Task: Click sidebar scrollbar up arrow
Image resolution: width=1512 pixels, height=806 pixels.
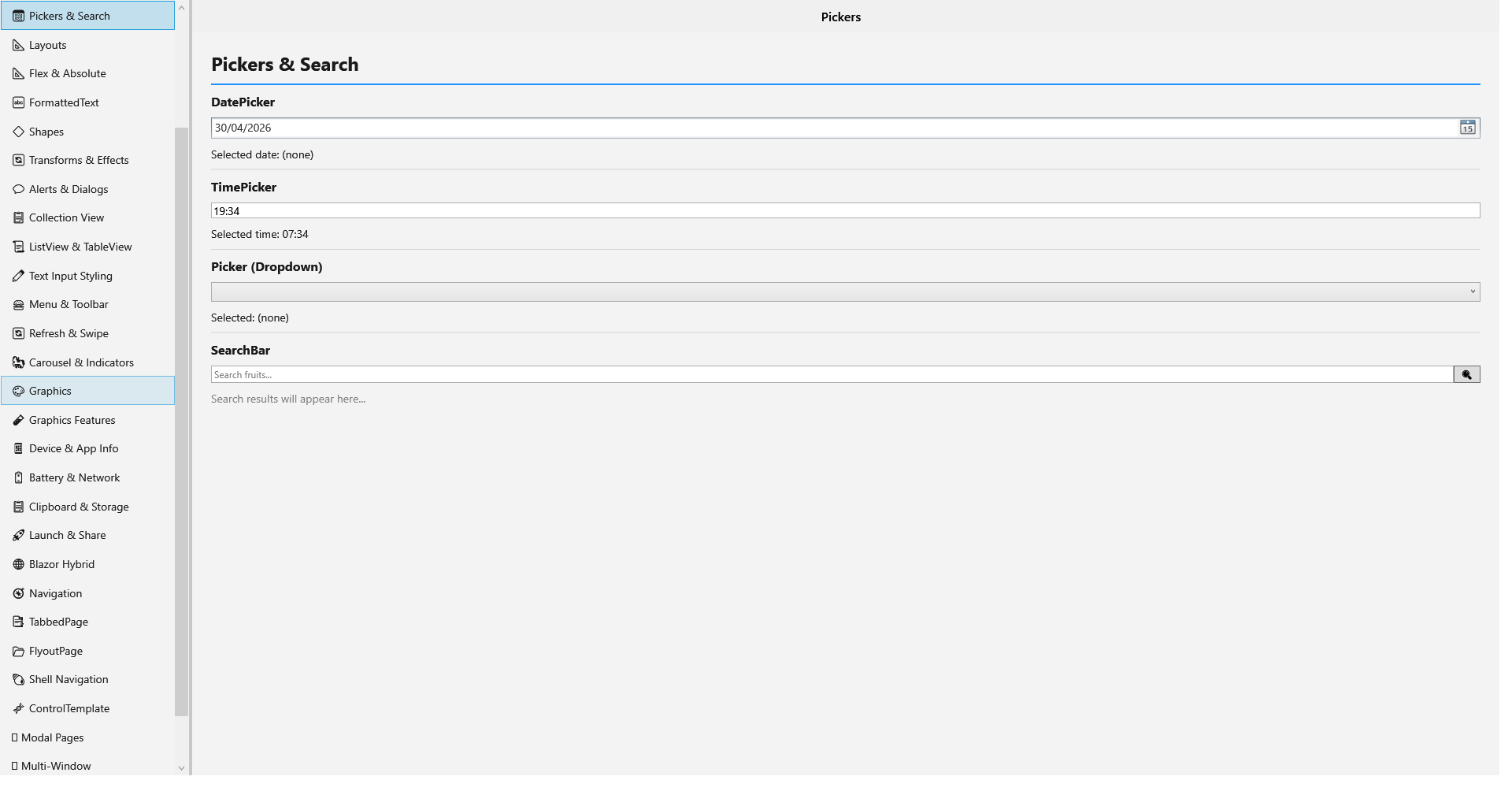Action: (x=182, y=8)
